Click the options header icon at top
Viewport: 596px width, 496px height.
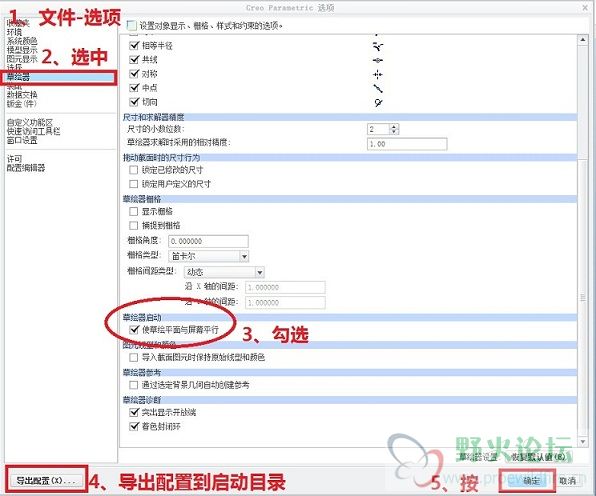132,25
